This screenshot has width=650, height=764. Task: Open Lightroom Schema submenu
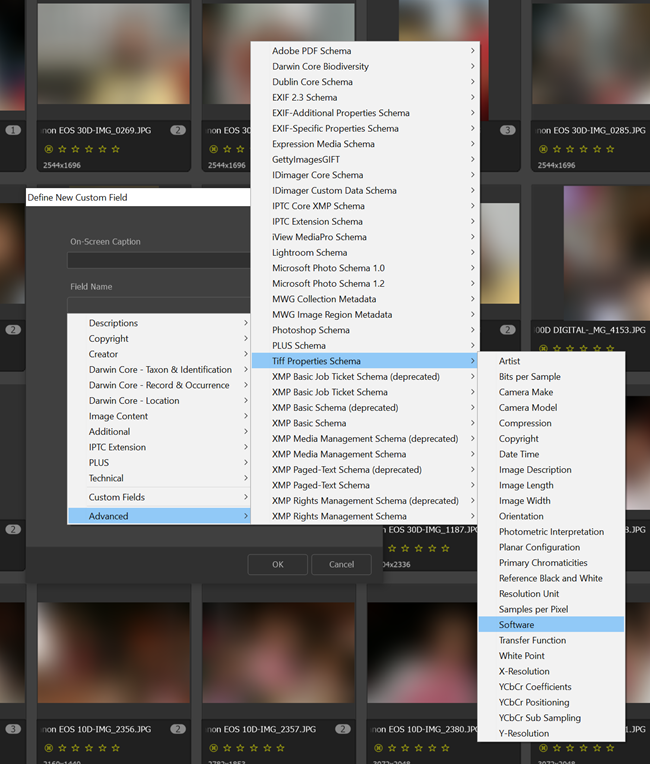[x=365, y=252]
